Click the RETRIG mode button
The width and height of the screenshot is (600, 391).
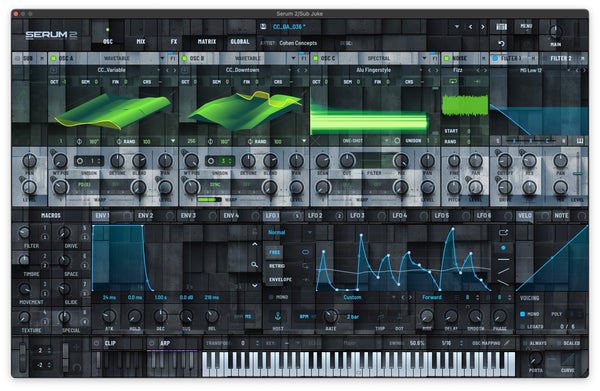click(277, 266)
